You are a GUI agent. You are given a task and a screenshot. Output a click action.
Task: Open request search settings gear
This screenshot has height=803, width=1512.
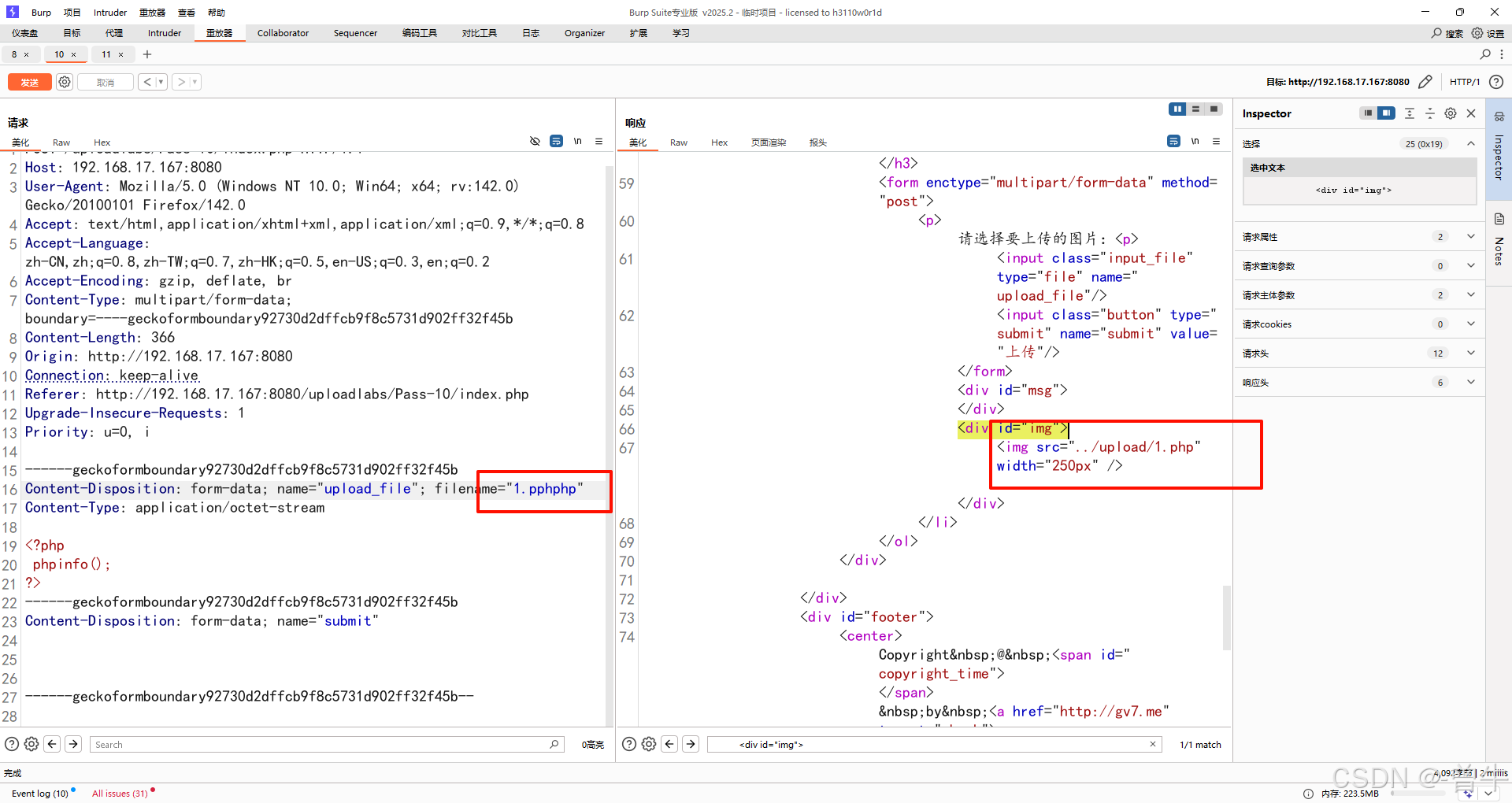coord(31,744)
